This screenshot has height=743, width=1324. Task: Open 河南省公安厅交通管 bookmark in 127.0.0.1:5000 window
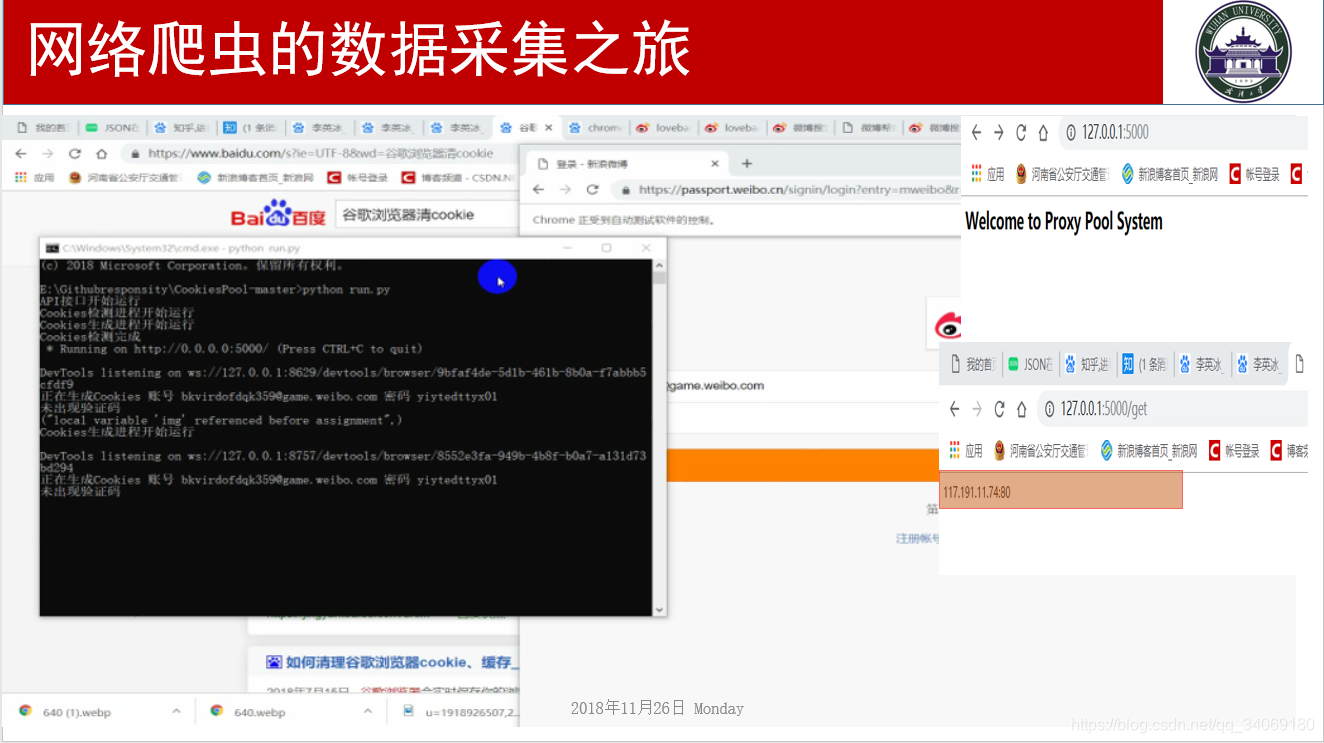[1062, 174]
